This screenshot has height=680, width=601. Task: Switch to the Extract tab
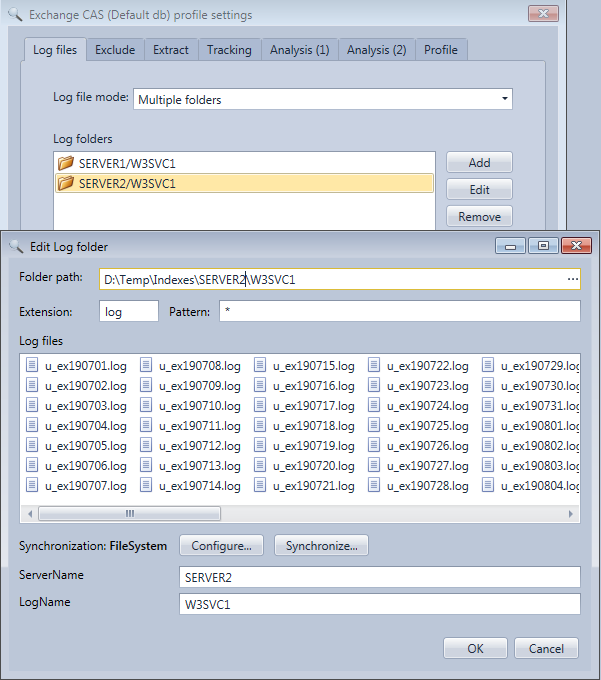coord(171,50)
